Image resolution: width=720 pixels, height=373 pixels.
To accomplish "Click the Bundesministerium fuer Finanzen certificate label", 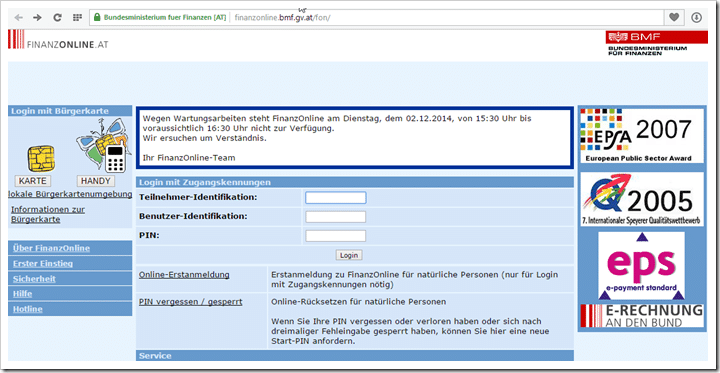I will 165,18.
